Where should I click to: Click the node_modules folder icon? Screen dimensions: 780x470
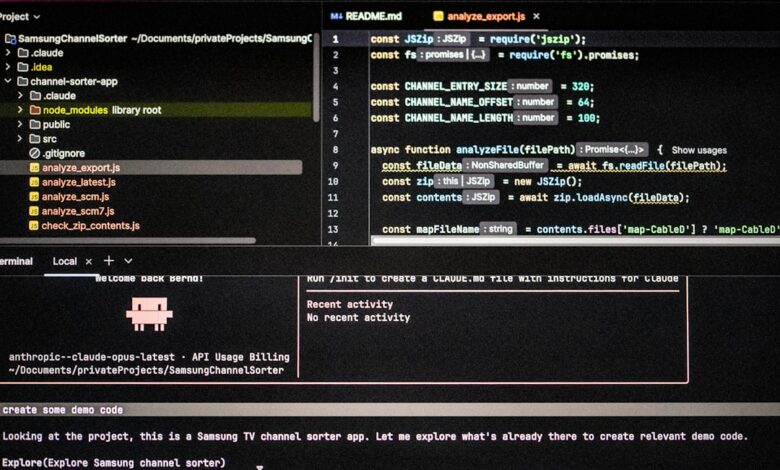[x=35, y=110]
